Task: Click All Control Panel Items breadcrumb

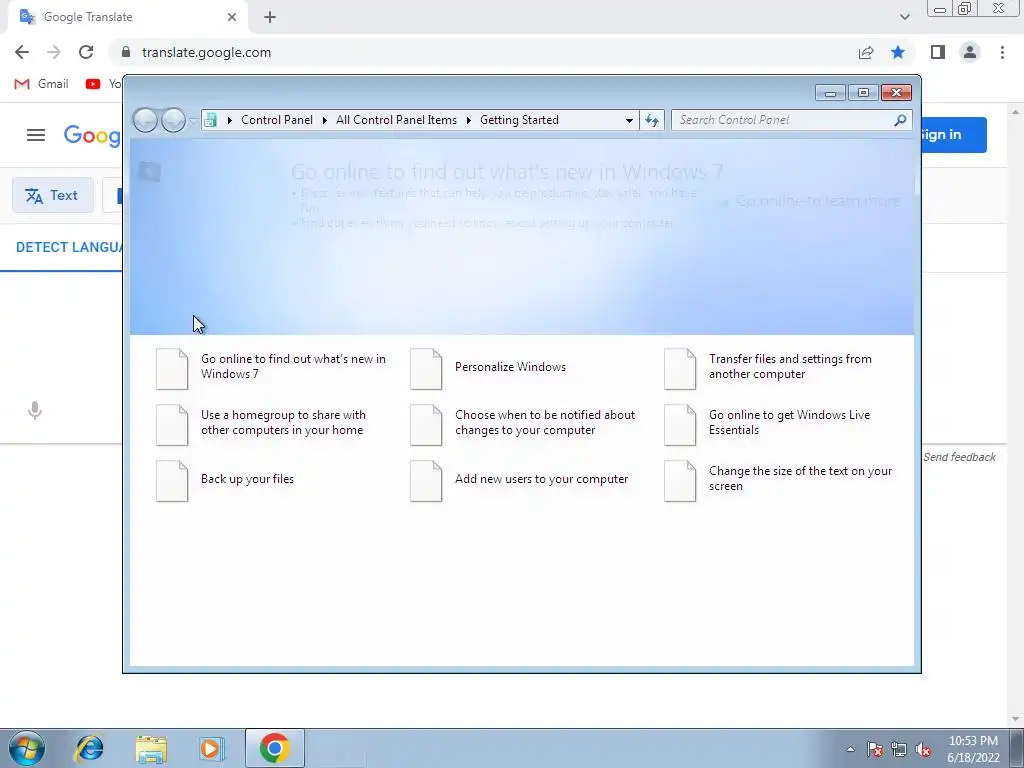Action: [x=396, y=120]
